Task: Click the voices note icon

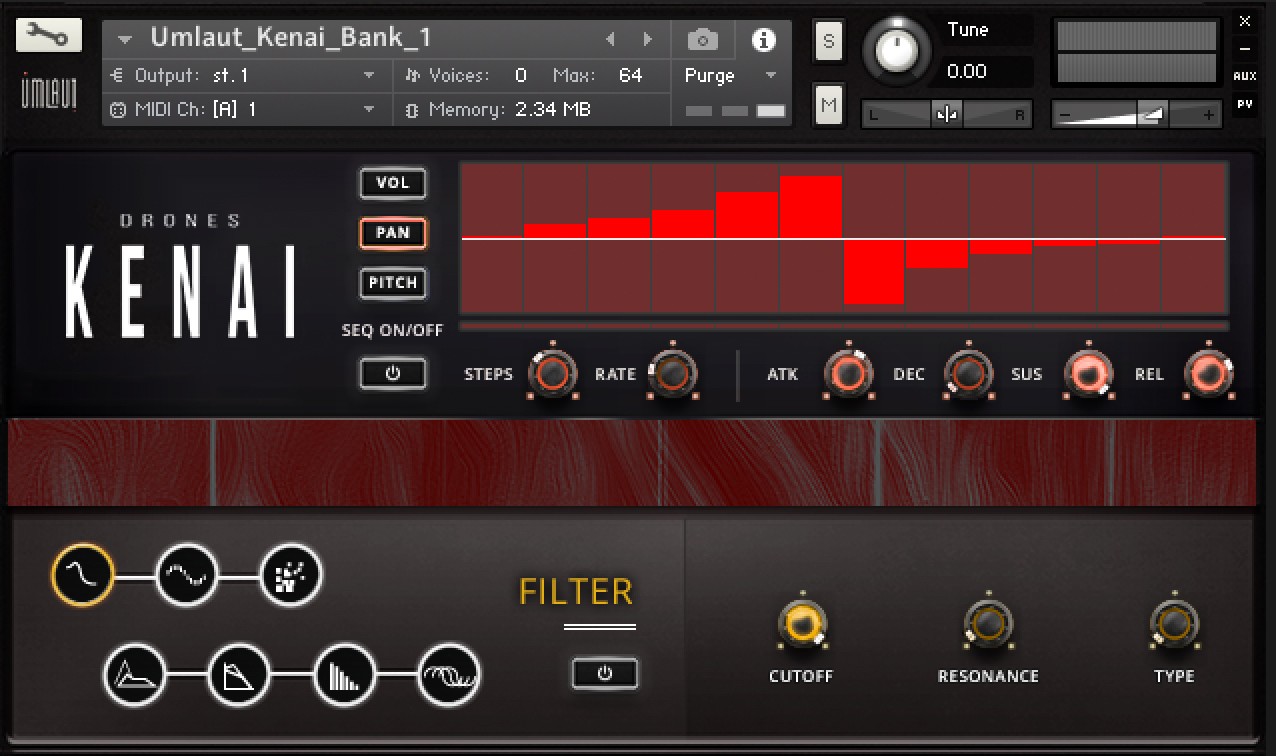Action: (414, 76)
